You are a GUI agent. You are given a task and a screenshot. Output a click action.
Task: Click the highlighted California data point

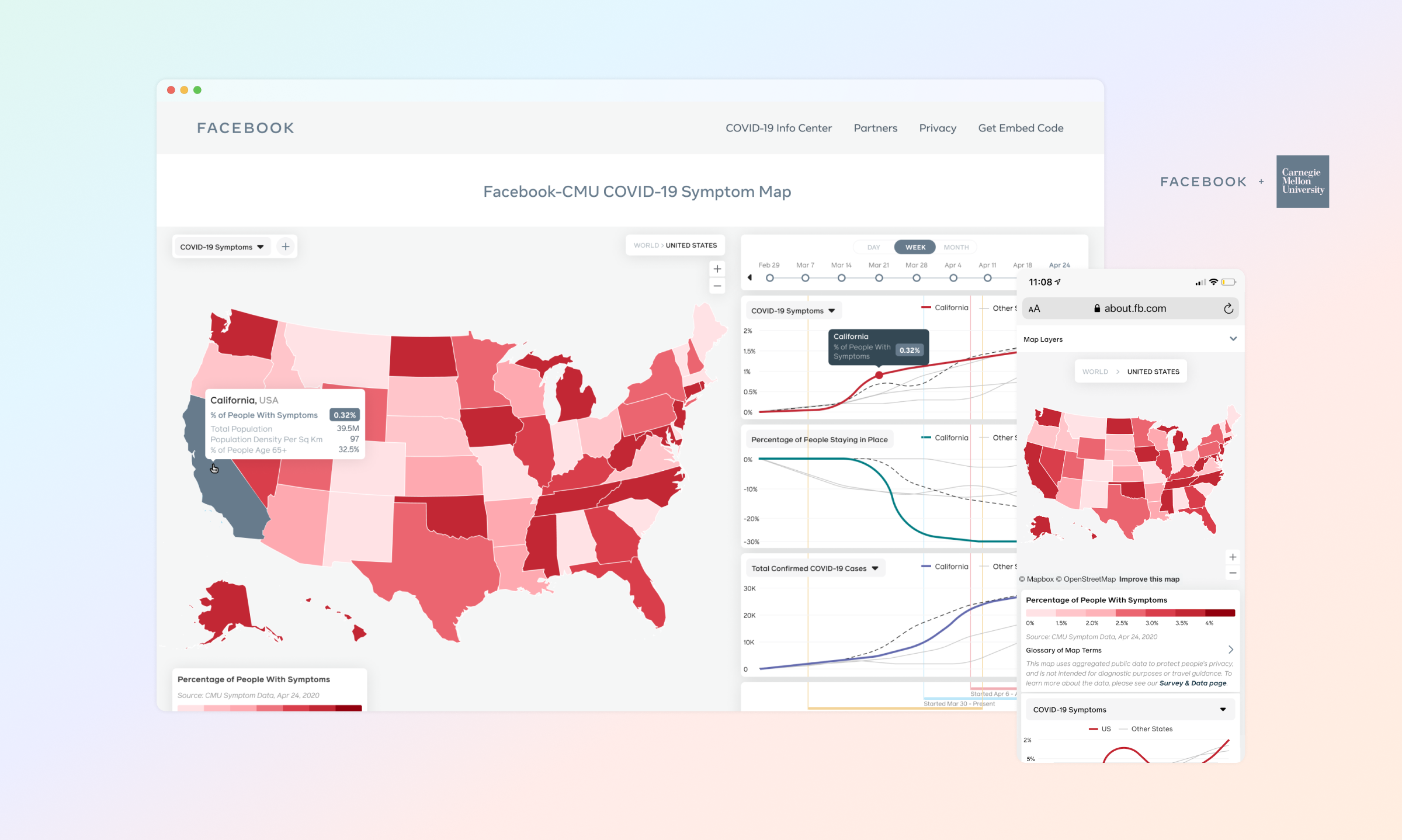[879, 376]
